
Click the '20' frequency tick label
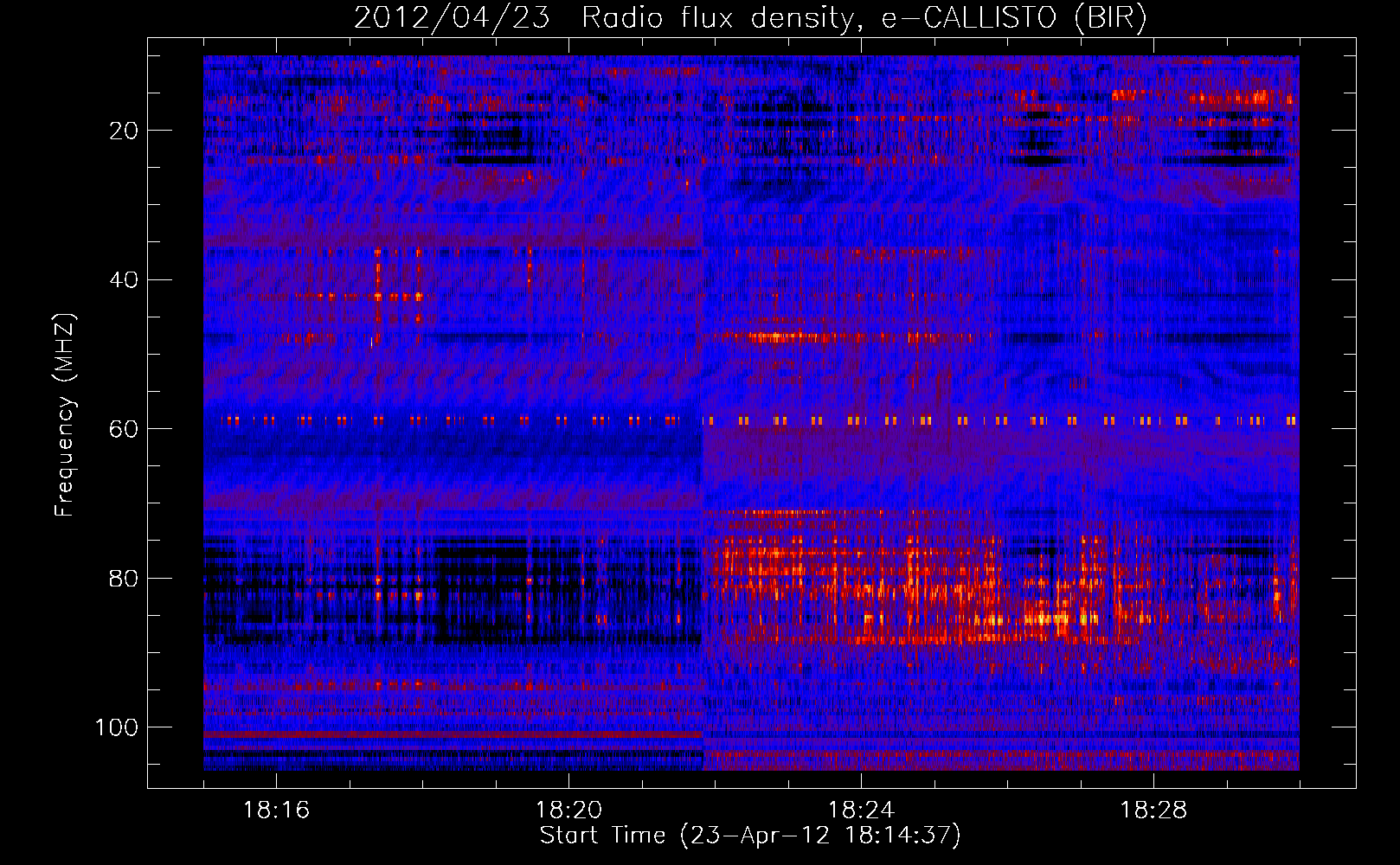click(x=125, y=131)
